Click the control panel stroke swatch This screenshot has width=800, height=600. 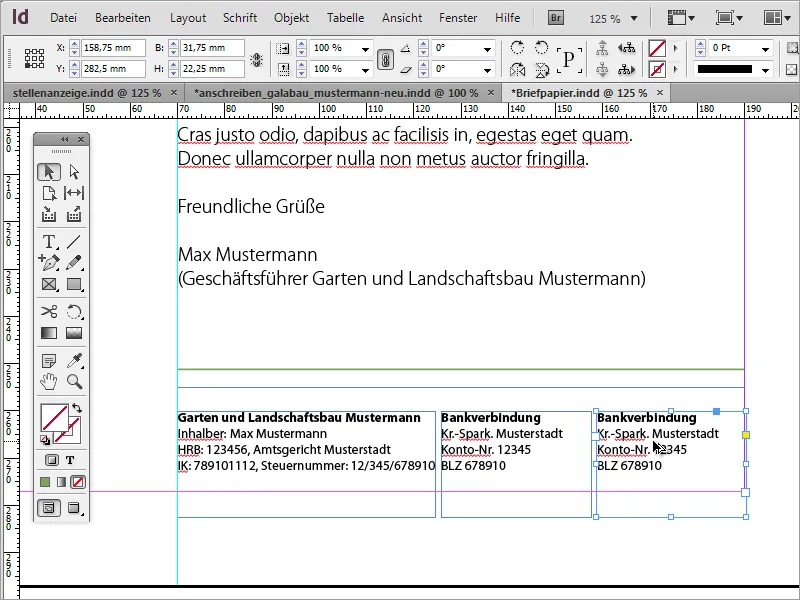click(657, 69)
